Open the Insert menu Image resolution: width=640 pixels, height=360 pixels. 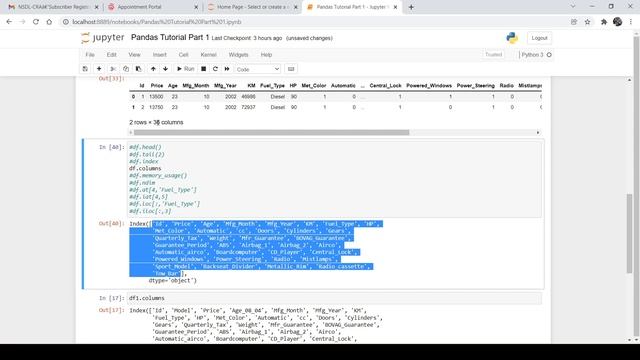pos(160,55)
